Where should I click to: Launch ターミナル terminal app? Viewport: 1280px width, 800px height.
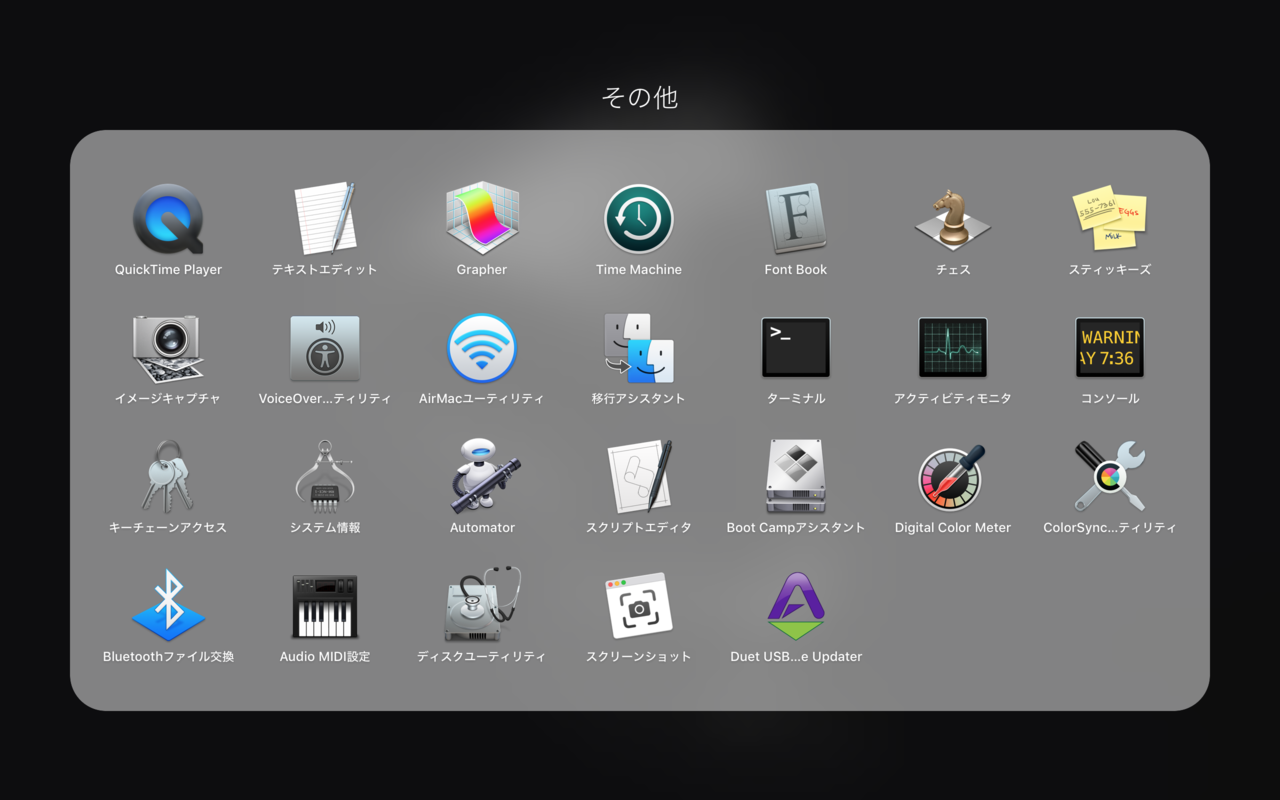796,348
